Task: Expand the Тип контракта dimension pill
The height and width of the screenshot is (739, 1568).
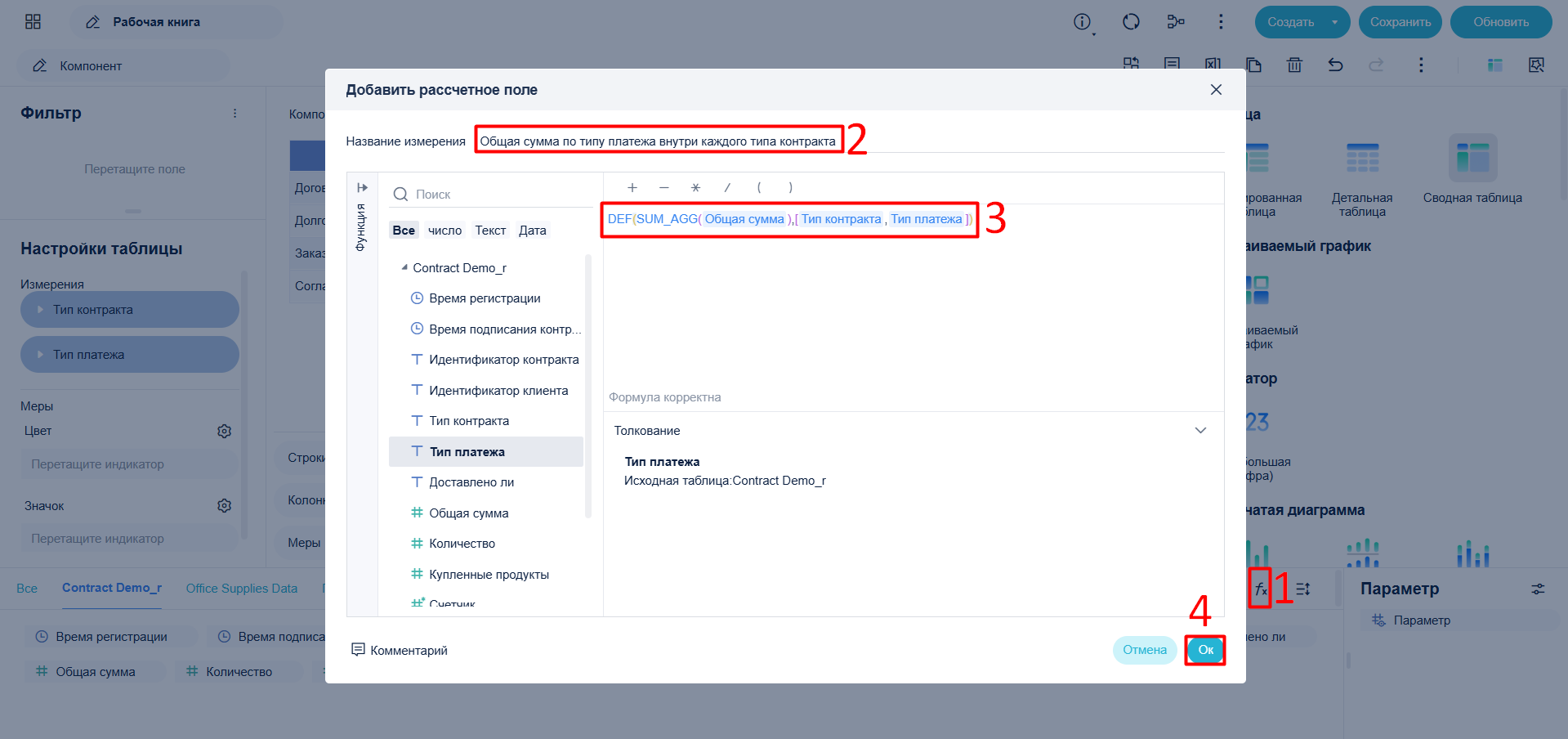Action: tap(40, 310)
